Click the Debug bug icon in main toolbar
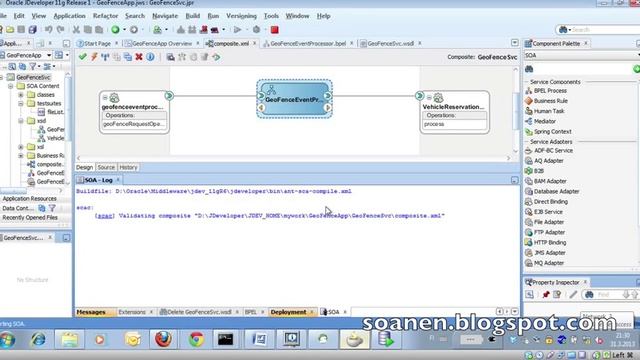The width and height of the screenshot is (640, 360). pyautogui.click(x=256, y=29)
